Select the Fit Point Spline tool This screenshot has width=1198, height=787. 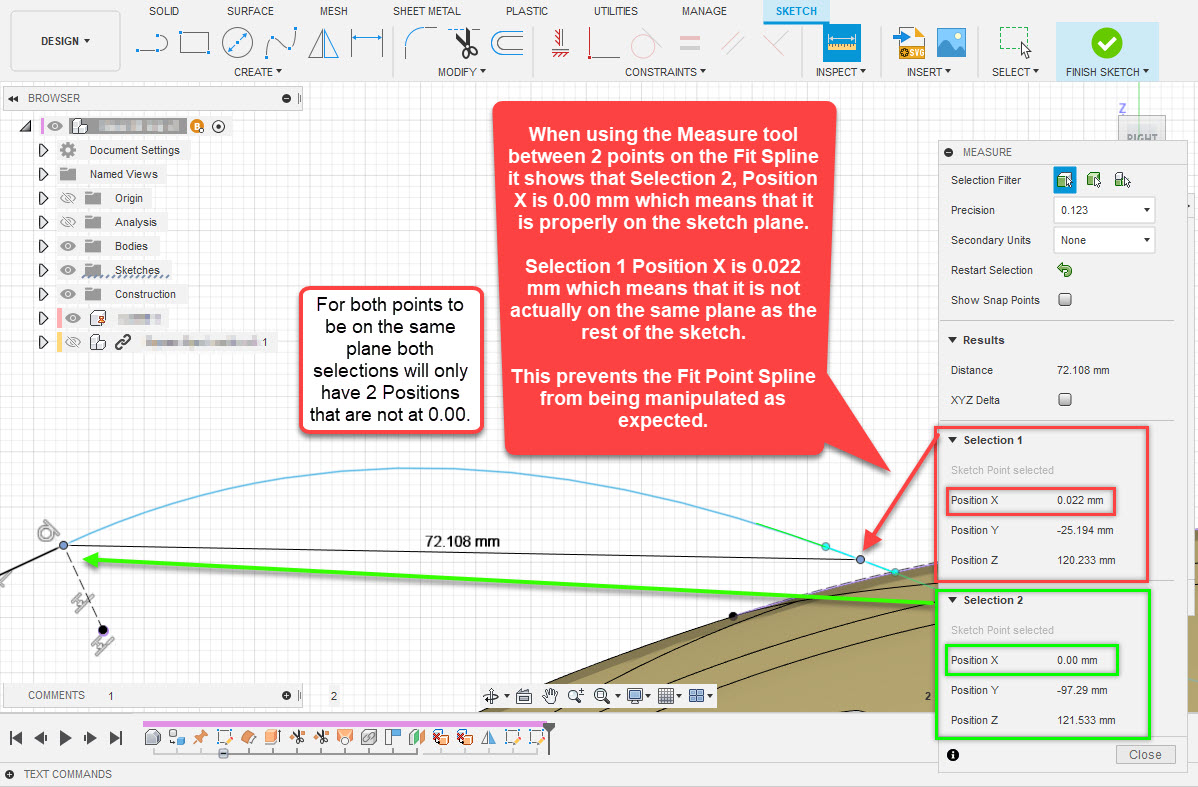(x=281, y=43)
